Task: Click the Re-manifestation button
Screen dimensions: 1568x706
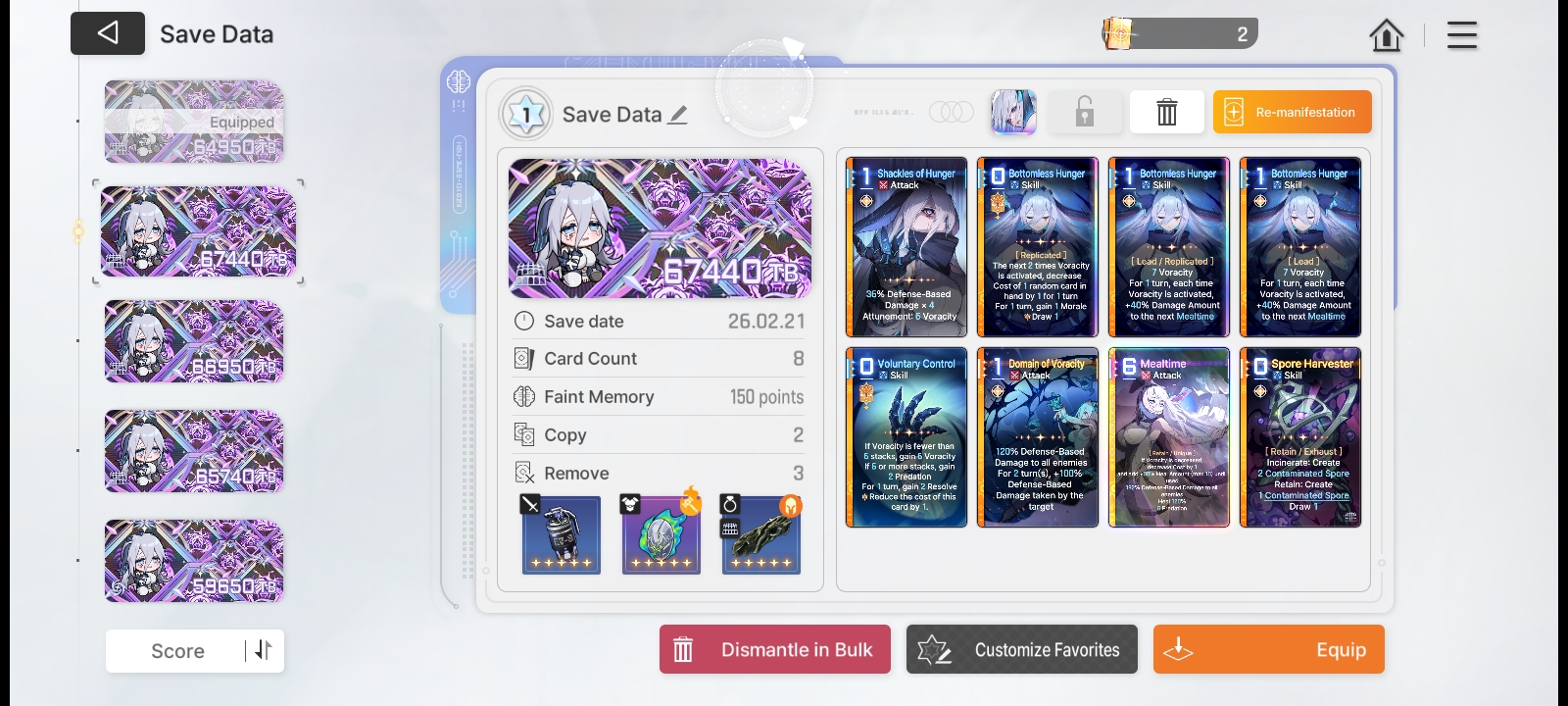Action: [1292, 112]
